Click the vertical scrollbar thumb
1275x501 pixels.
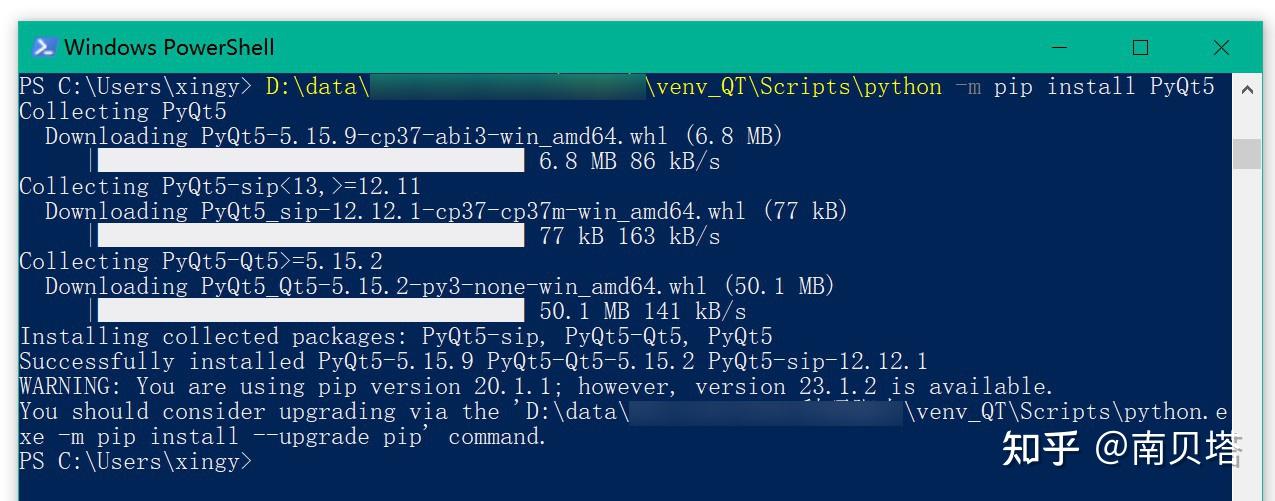point(1246,154)
